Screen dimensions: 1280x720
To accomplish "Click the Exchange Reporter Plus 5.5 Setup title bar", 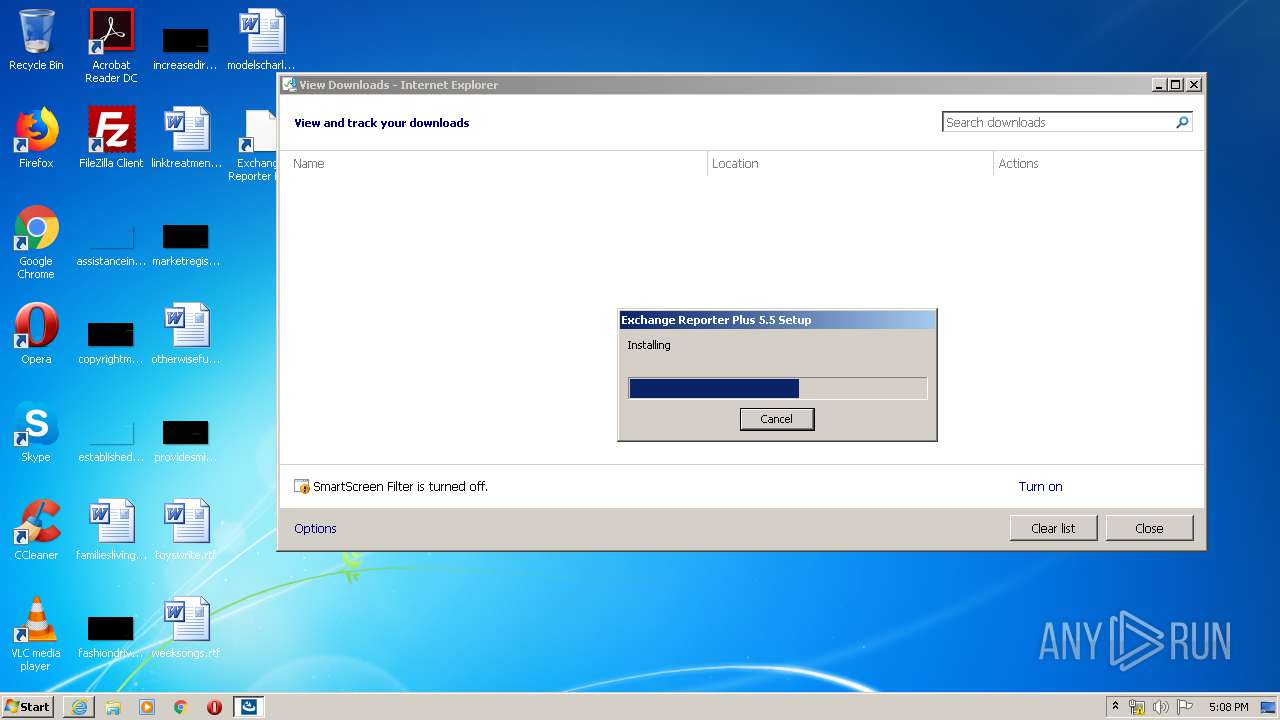I will tap(777, 320).
